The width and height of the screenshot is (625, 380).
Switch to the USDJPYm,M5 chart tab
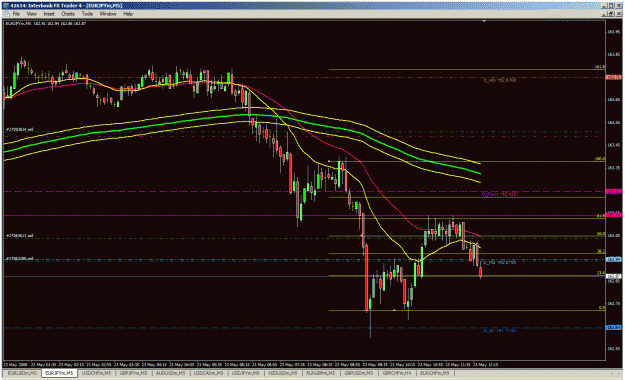246,373
